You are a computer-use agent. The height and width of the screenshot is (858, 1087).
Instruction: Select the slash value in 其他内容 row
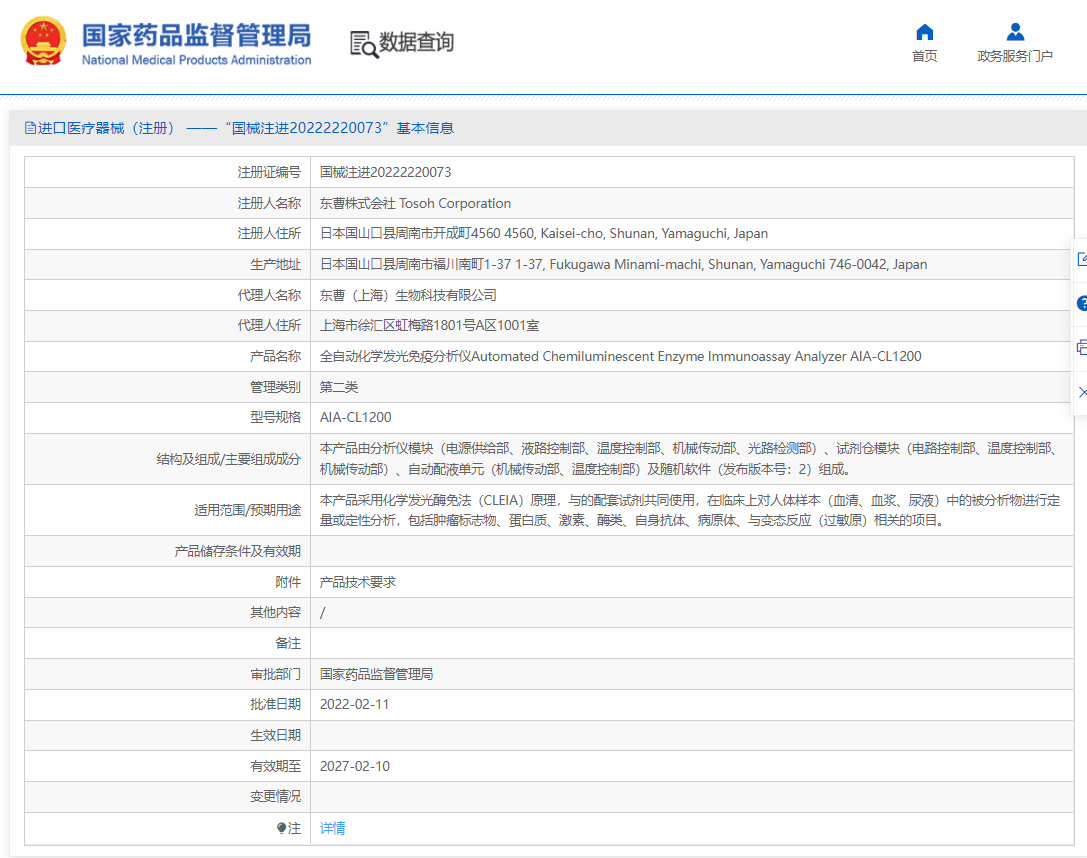322,613
